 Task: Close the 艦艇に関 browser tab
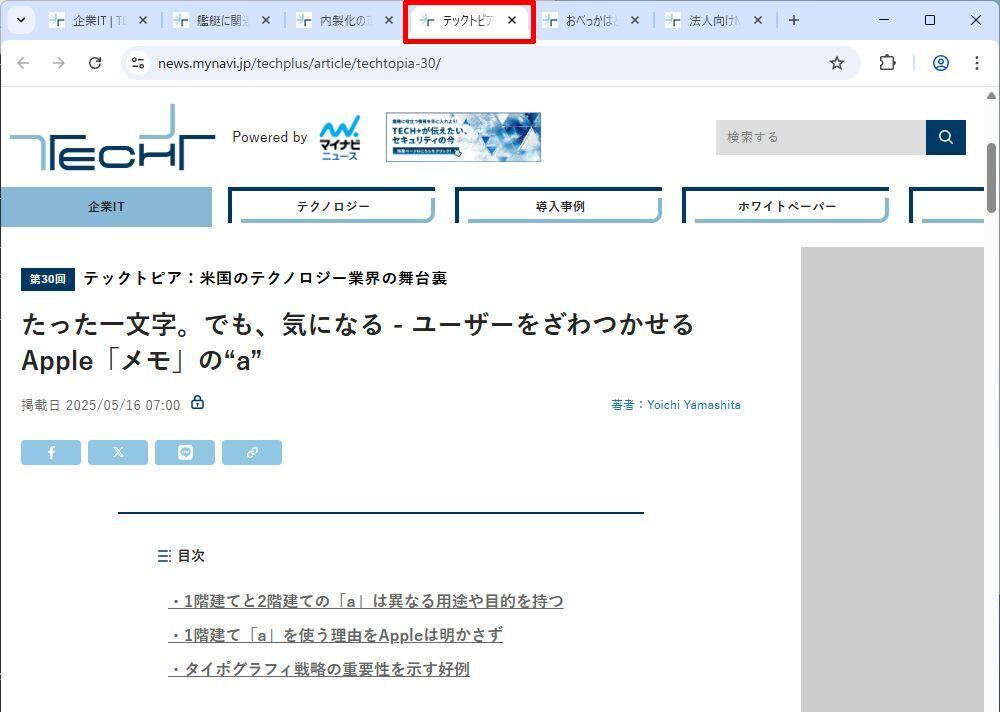pos(266,20)
